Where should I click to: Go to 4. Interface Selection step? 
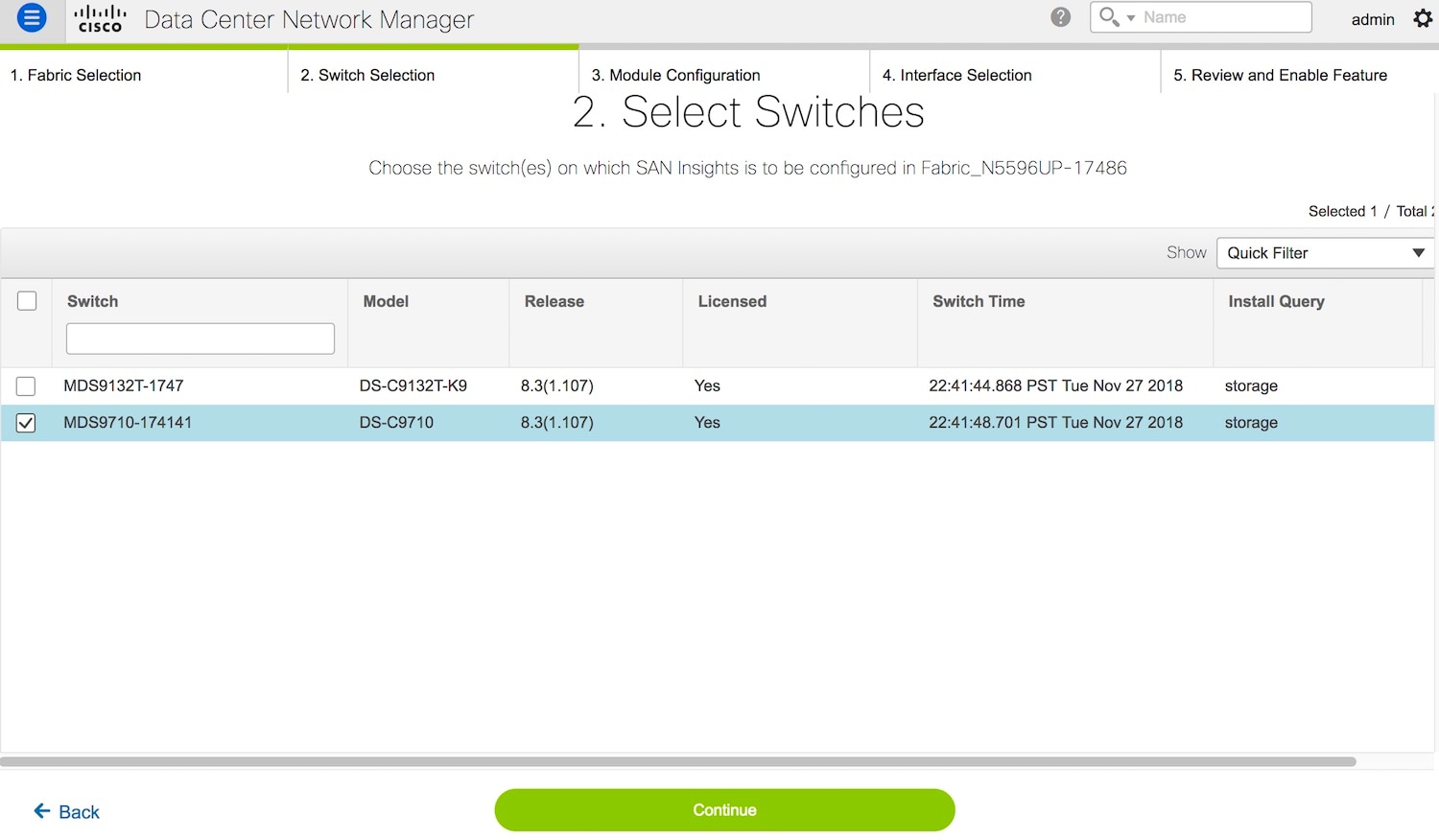(957, 75)
